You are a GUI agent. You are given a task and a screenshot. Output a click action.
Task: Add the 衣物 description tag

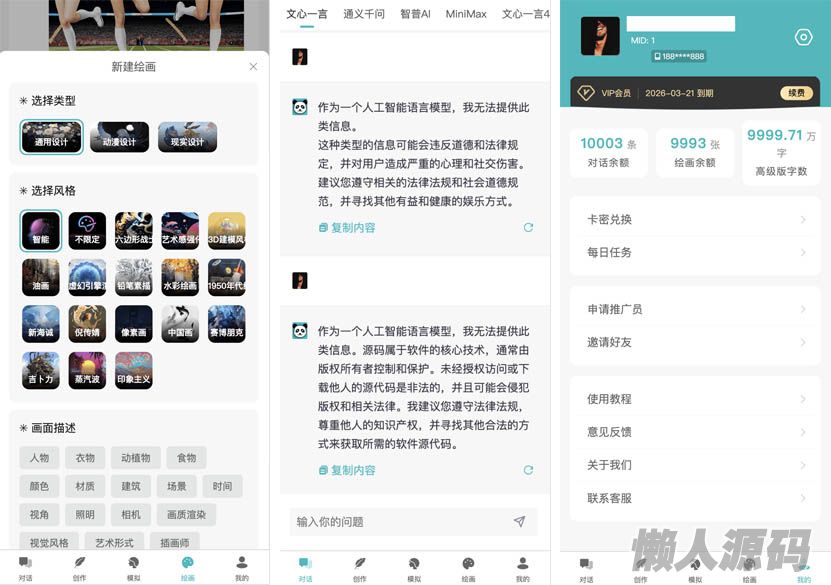(x=85, y=458)
